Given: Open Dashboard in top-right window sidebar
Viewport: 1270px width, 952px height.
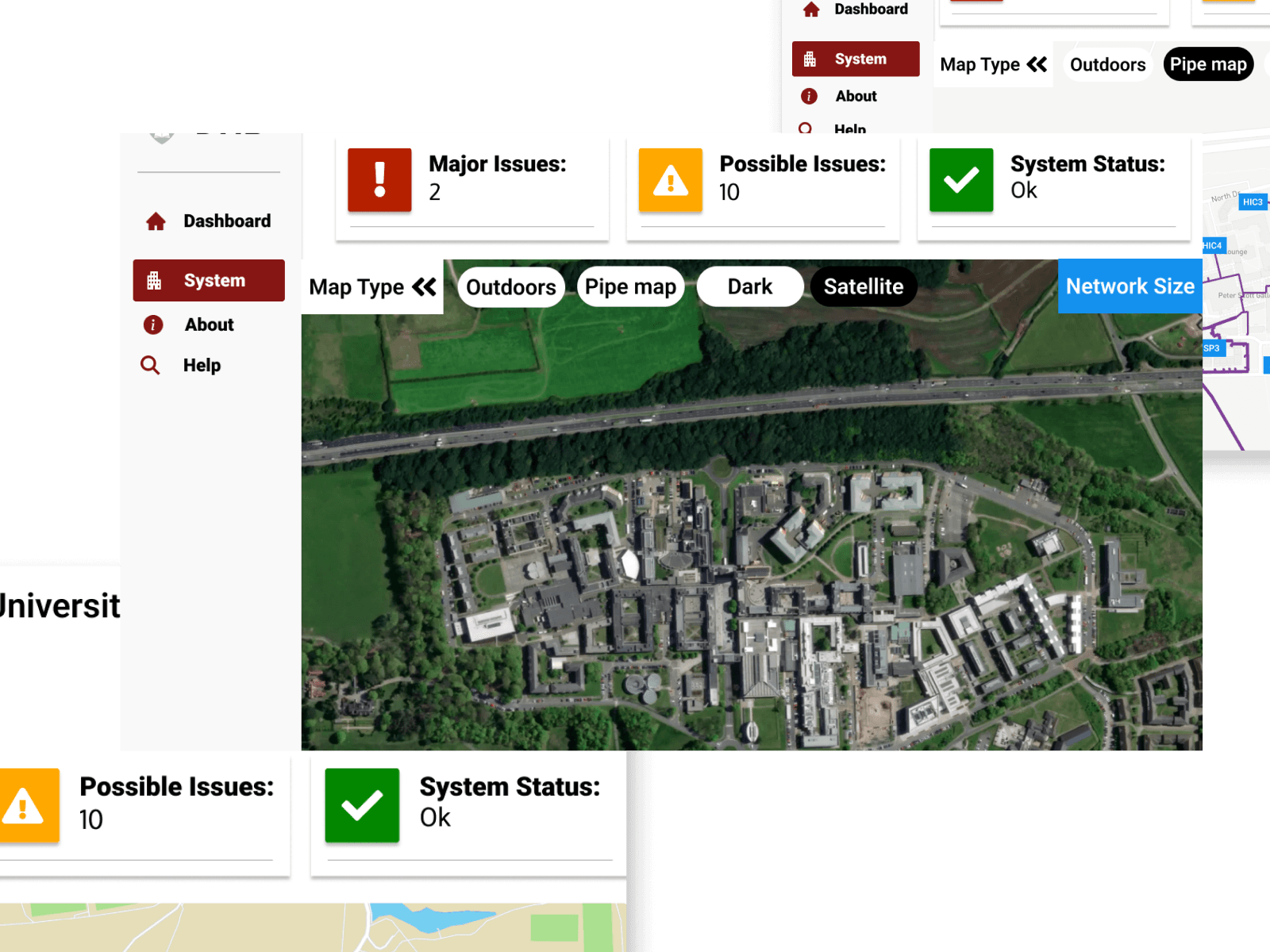Looking at the screenshot, I should [871, 10].
